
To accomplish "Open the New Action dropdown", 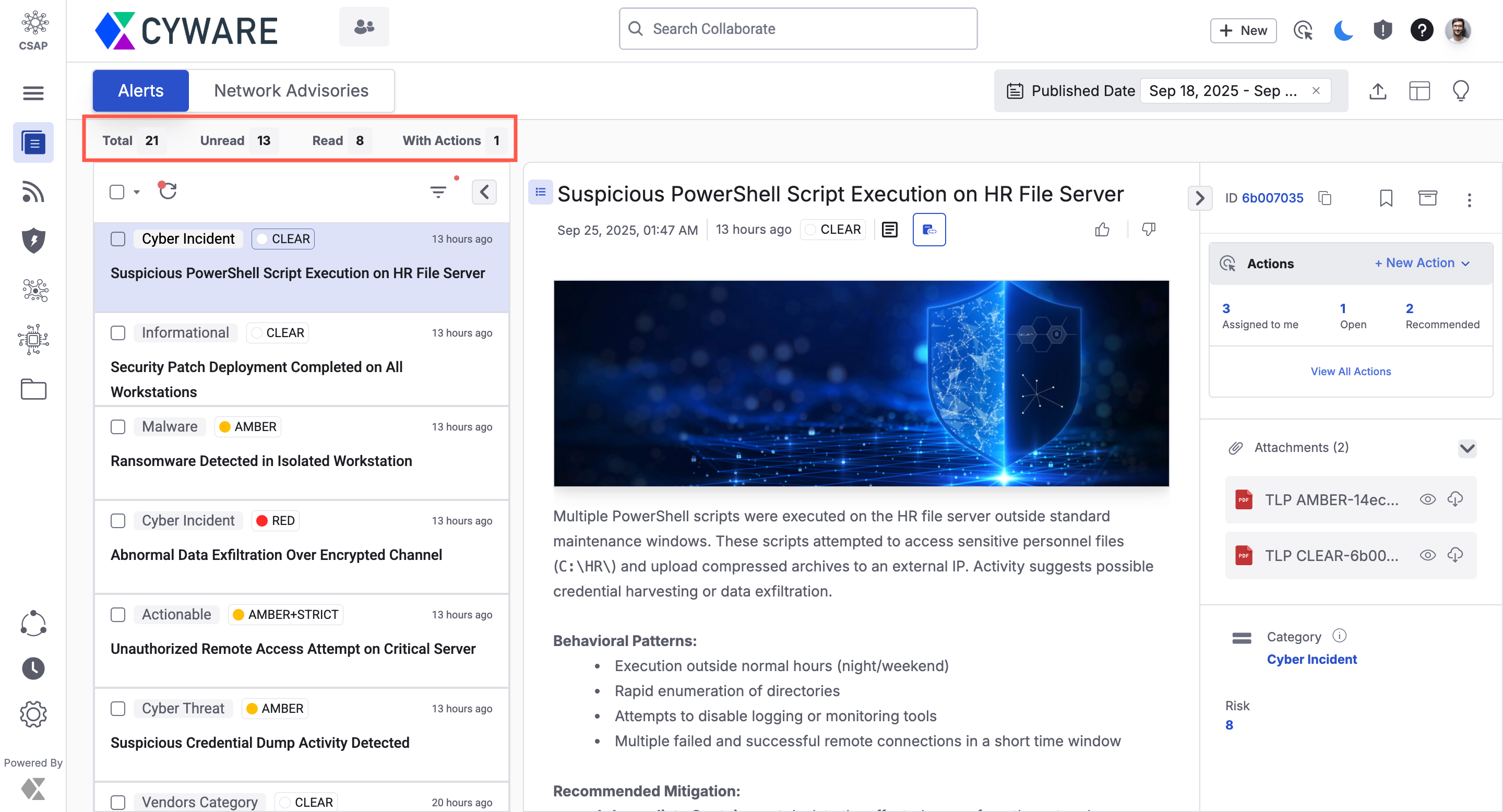I will (x=1421, y=263).
